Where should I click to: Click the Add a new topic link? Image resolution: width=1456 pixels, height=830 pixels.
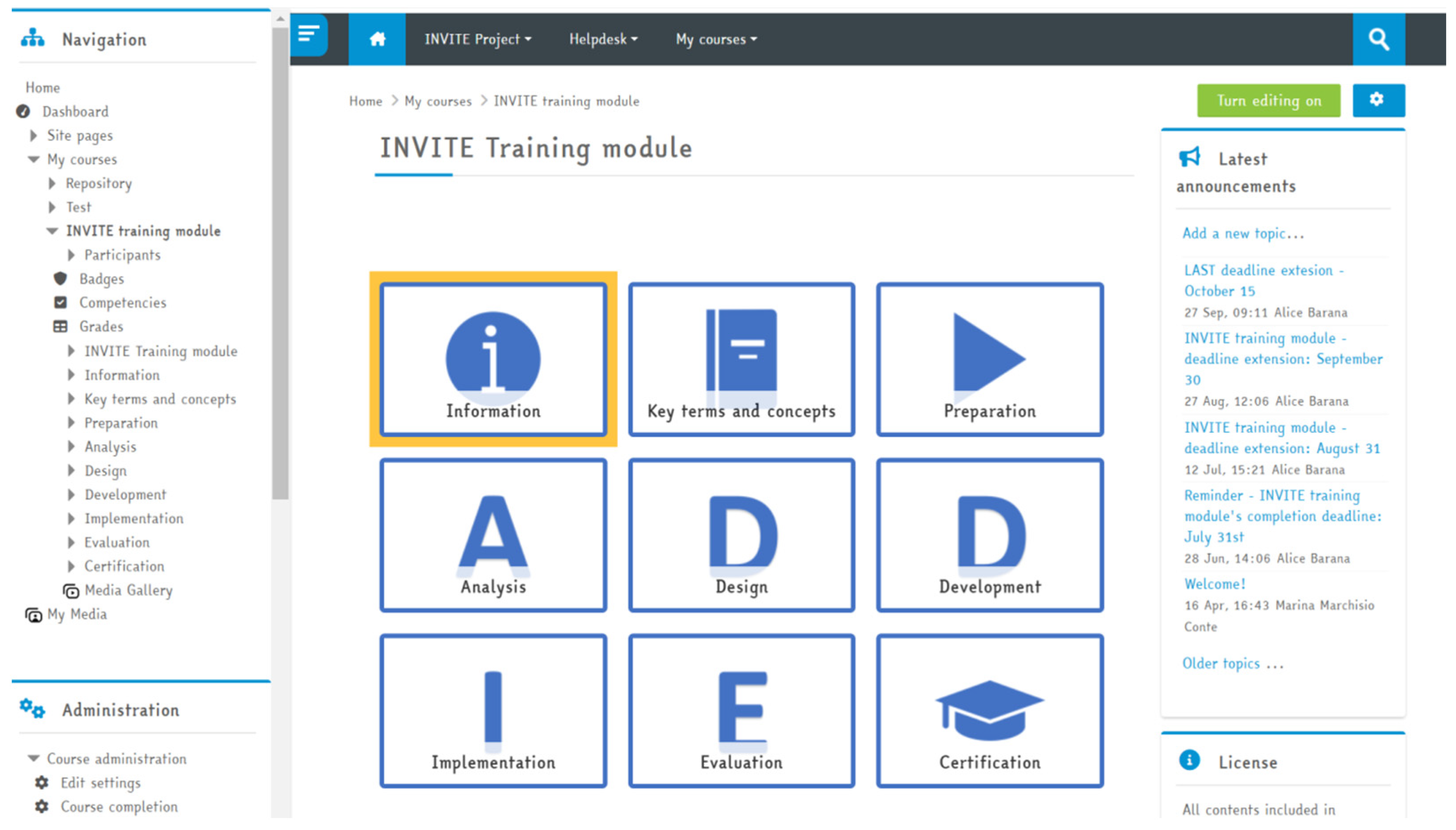pyautogui.click(x=1242, y=233)
